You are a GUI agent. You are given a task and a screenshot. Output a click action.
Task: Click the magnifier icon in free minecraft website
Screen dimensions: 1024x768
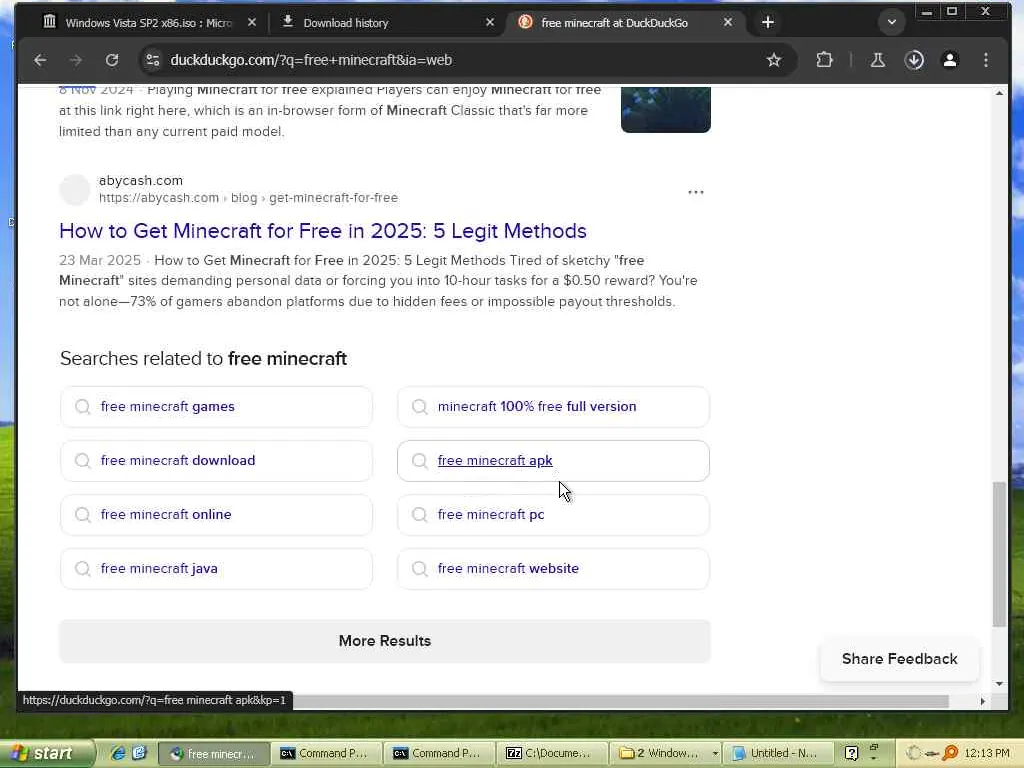point(419,569)
